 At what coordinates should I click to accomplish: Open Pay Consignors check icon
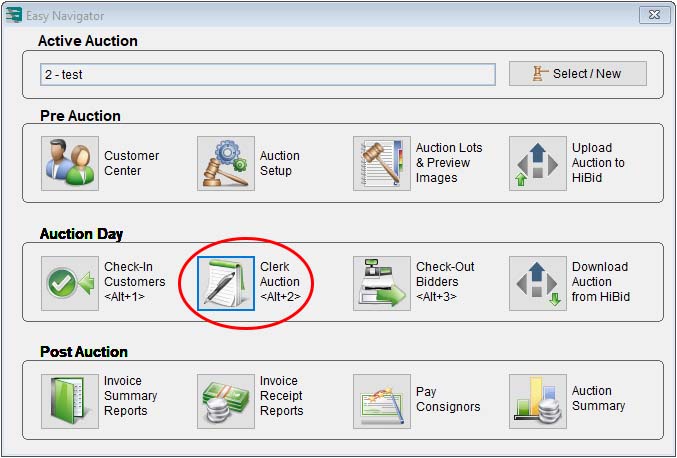pos(382,401)
